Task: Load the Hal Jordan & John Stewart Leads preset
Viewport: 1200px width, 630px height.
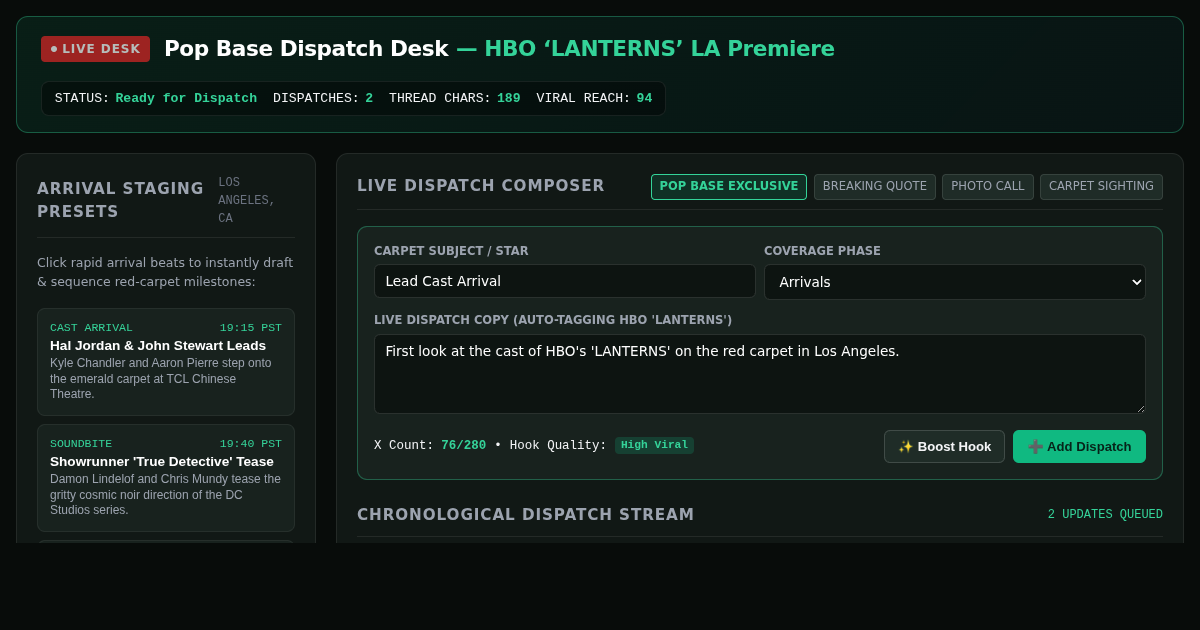Action: pyautogui.click(x=166, y=362)
